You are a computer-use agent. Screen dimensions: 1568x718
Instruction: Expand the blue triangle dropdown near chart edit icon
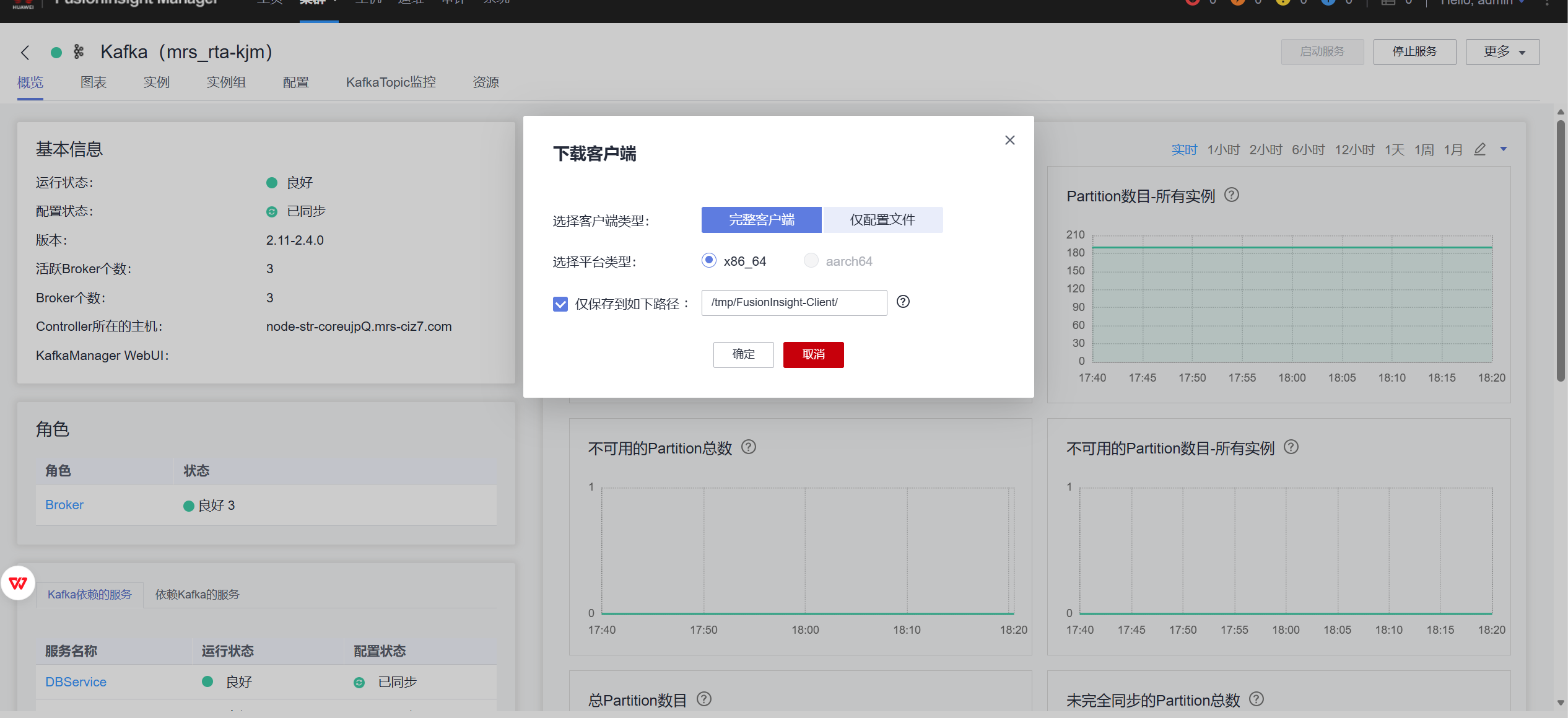pos(1504,149)
